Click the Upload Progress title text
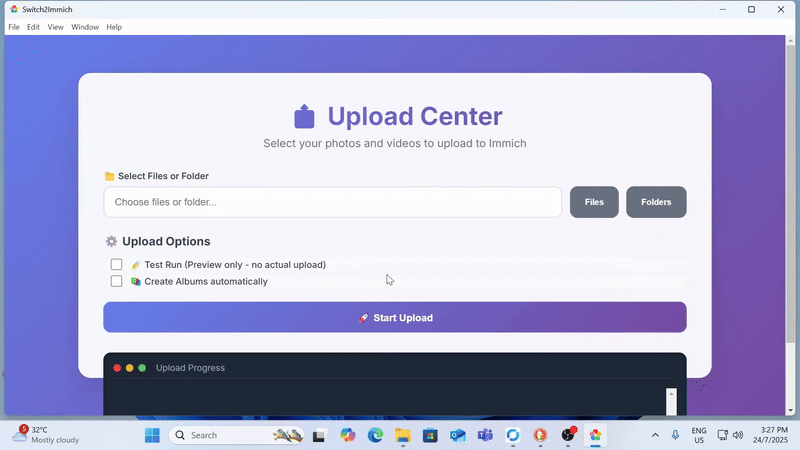800x450 pixels. point(190,368)
